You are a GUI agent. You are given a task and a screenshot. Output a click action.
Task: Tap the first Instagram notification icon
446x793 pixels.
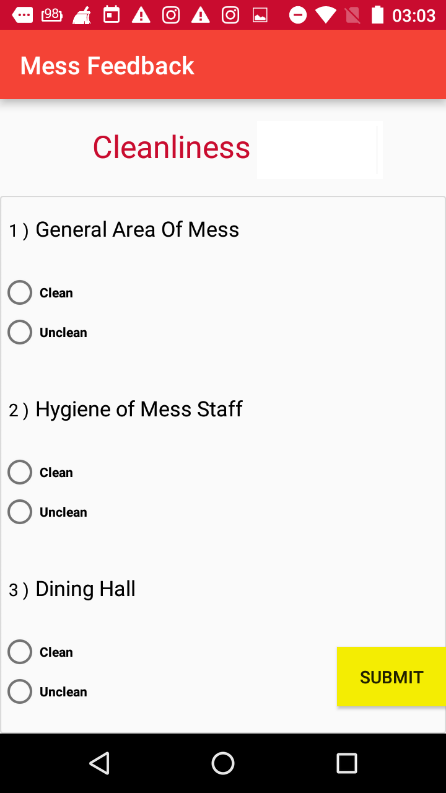point(171,15)
